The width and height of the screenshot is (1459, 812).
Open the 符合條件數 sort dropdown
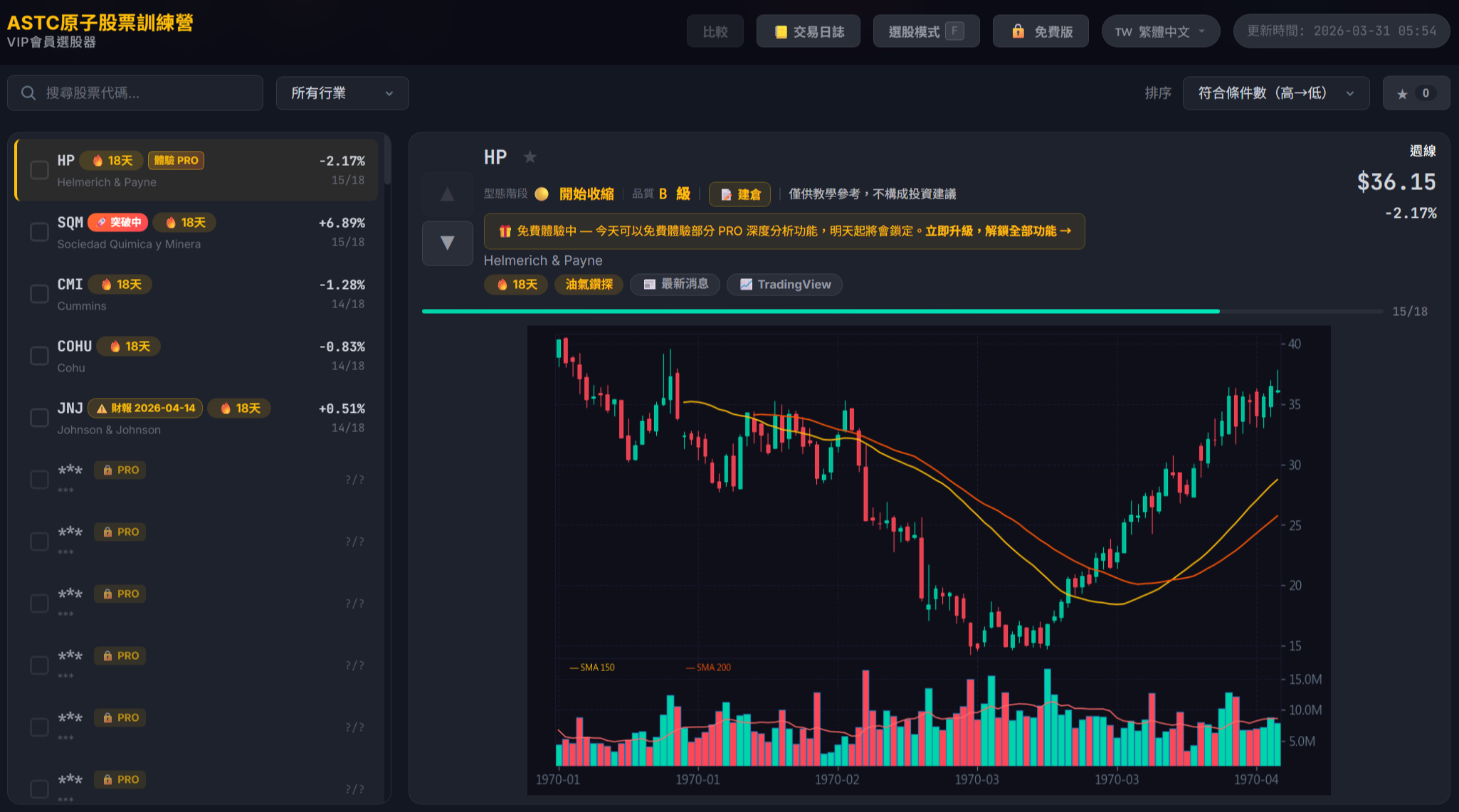pyautogui.click(x=1275, y=93)
